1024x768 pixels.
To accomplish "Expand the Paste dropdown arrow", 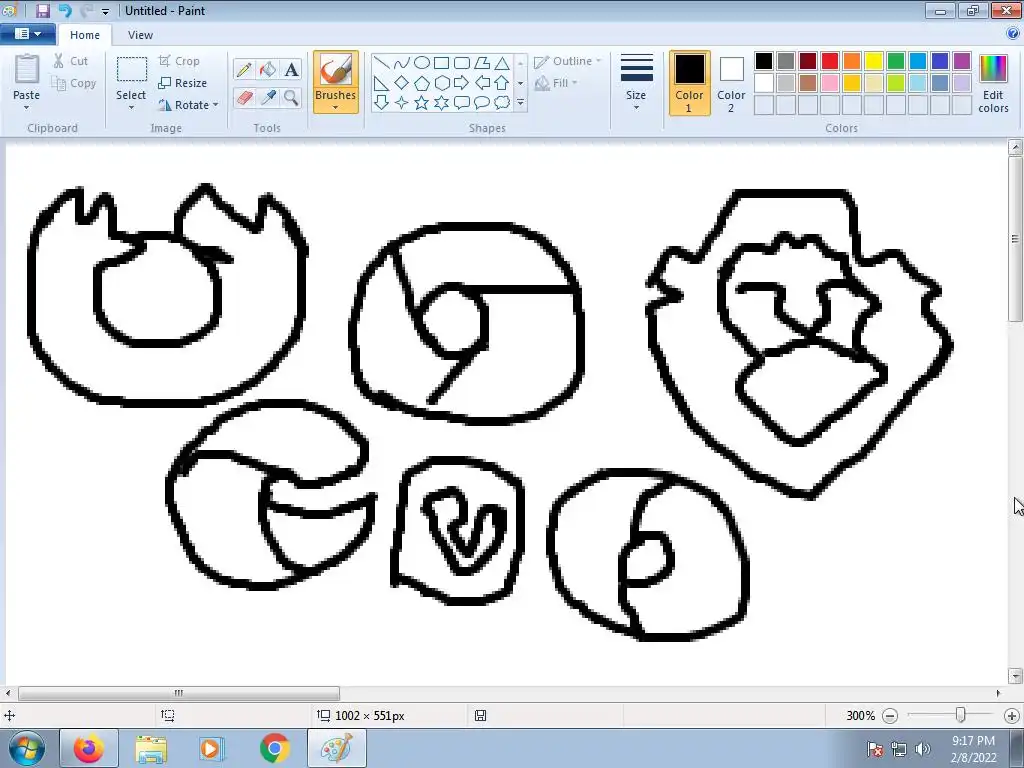I will pos(26,108).
